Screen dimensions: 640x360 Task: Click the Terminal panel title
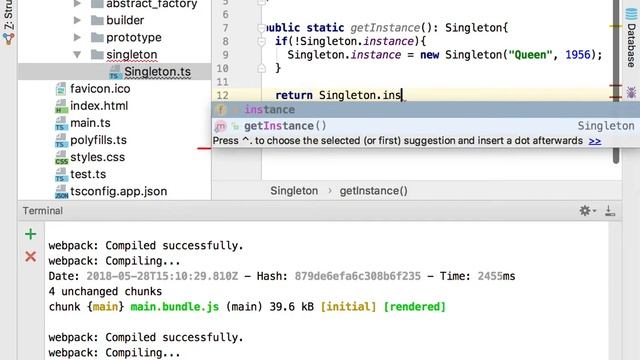pos(42,211)
